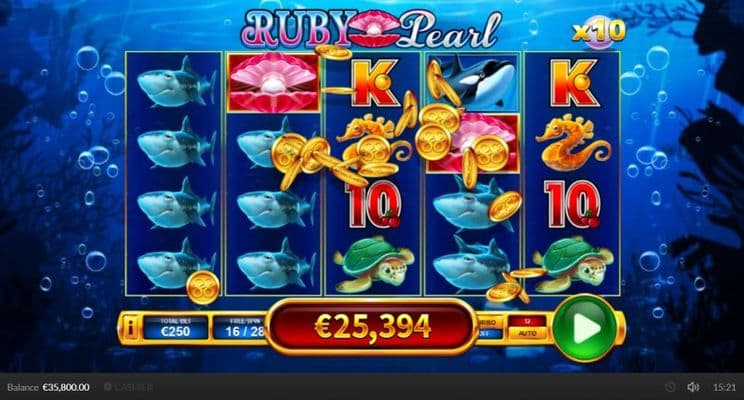Open the history clock icon in bottom bar

[670, 387]
